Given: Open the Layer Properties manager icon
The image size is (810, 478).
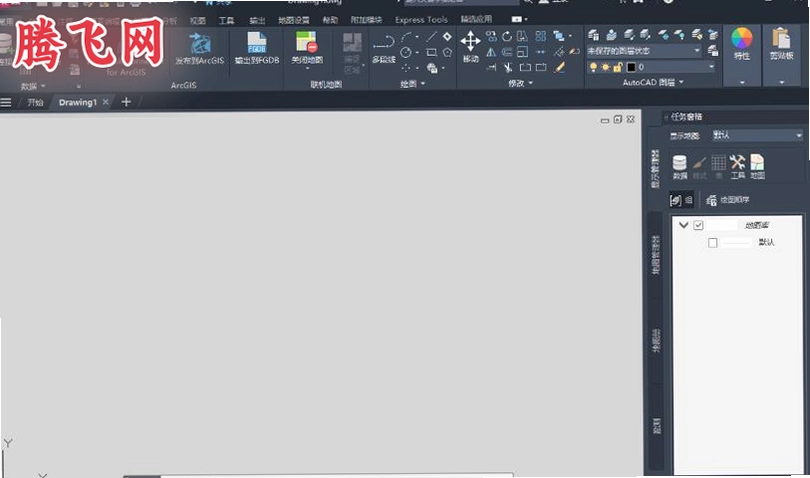Looking at the screenshot, I should (x=594, y=35).
